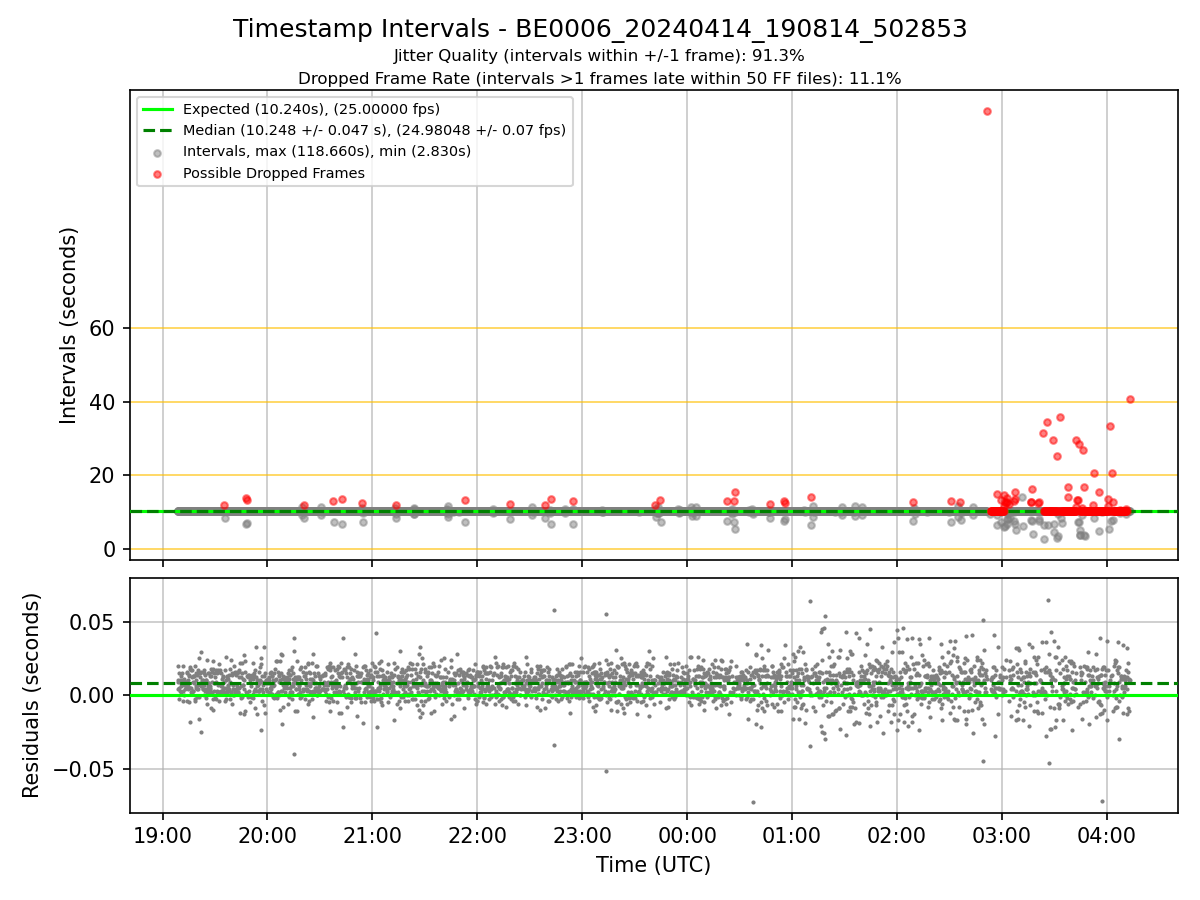Click the plot title "Timestamp Intervals - BE0006_20240414_190814_502853"
Viewport: 1200px width, 900px height.
pyautogui.click(x=600, y=29)
